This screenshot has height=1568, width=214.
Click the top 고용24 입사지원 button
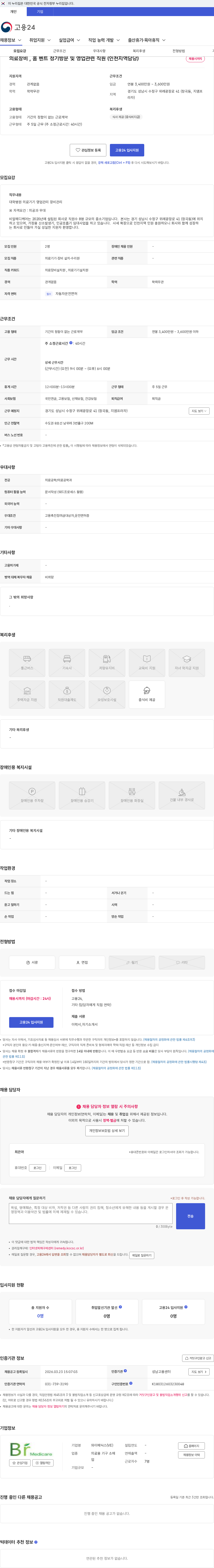click(127, 150)
